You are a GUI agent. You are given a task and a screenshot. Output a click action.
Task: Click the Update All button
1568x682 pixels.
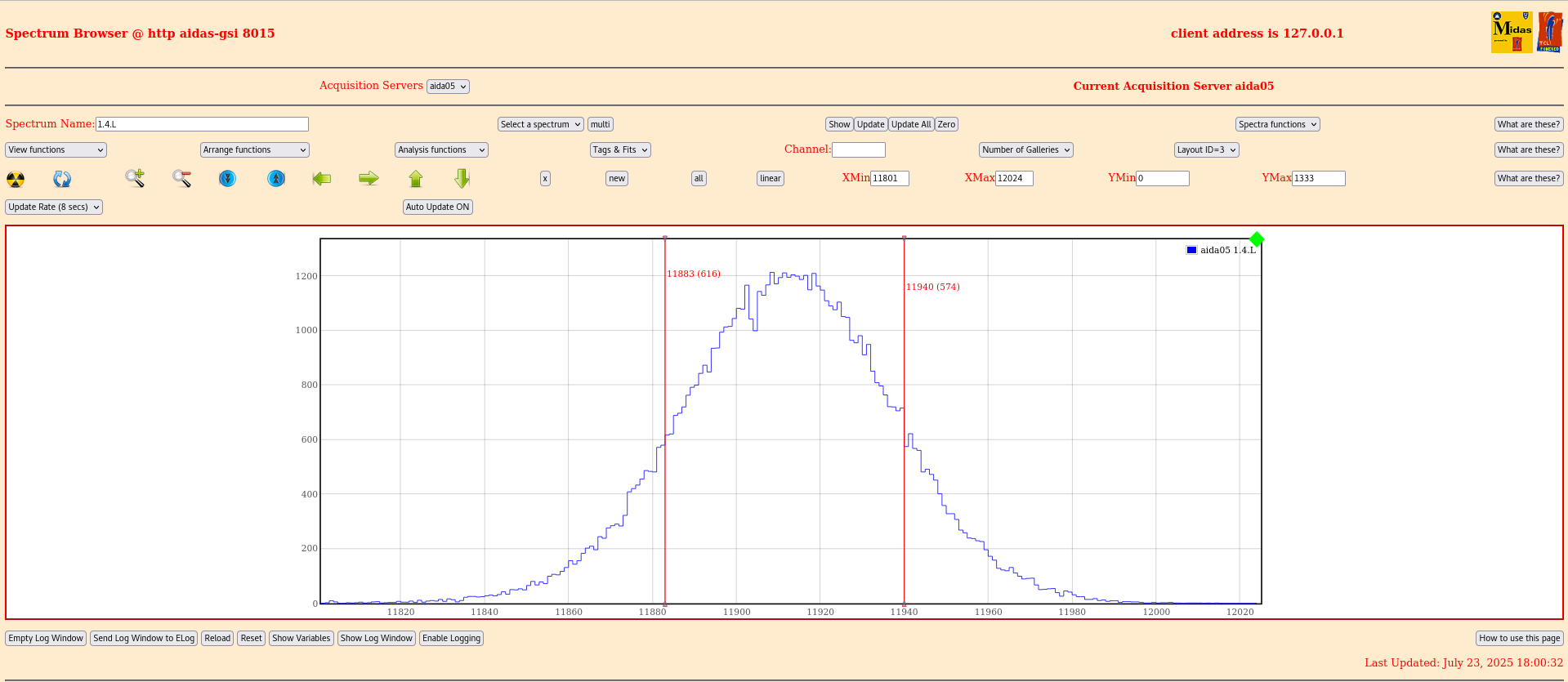pos(911,125)
